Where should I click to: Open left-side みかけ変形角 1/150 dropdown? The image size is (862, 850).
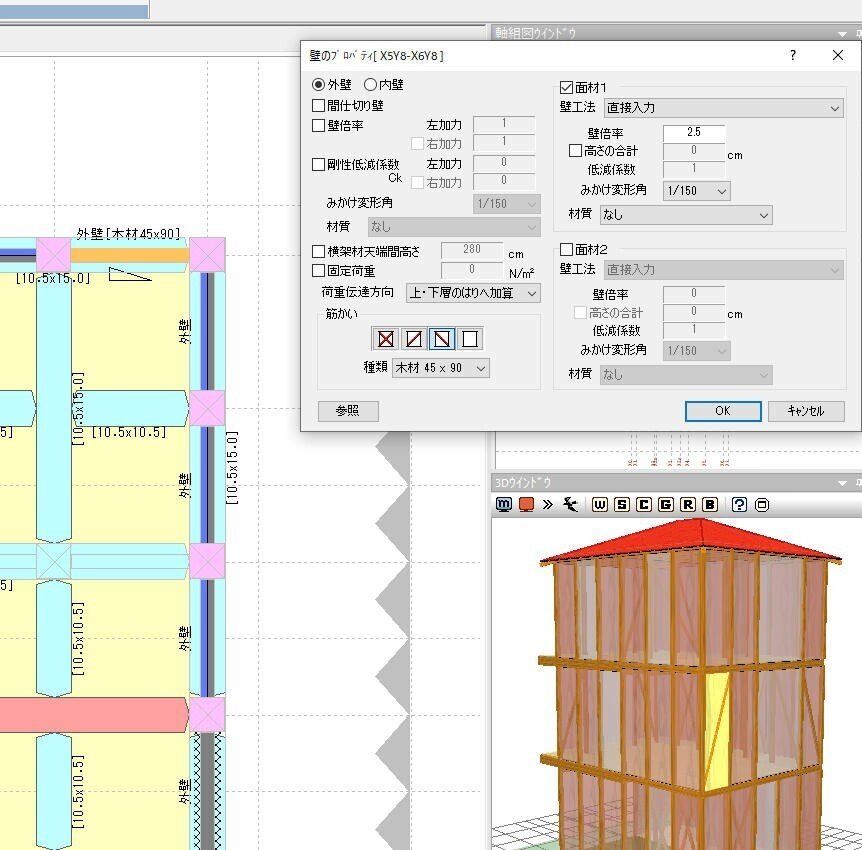(x=506, y=204)
